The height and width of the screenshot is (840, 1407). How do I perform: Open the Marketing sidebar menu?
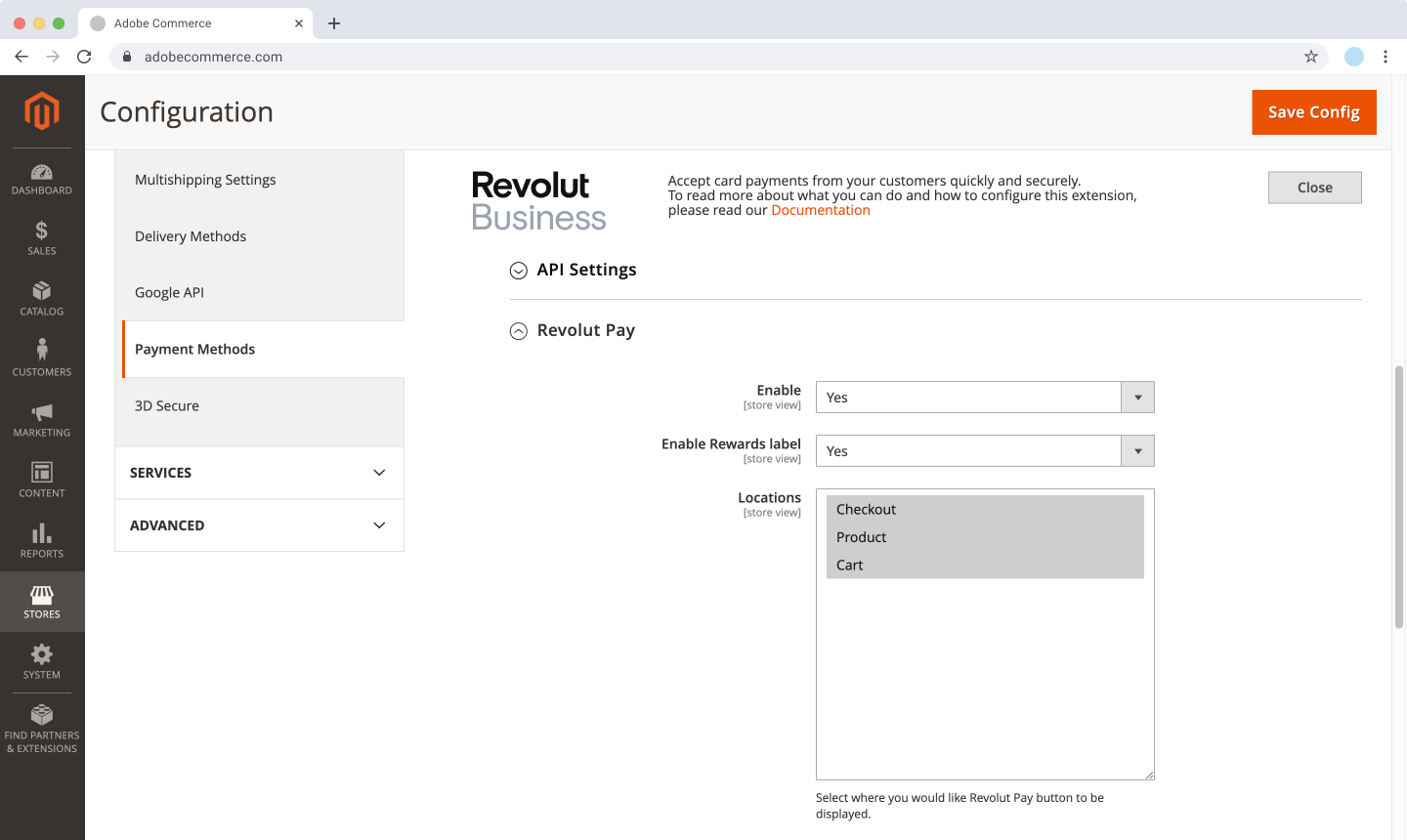[42, 420]
